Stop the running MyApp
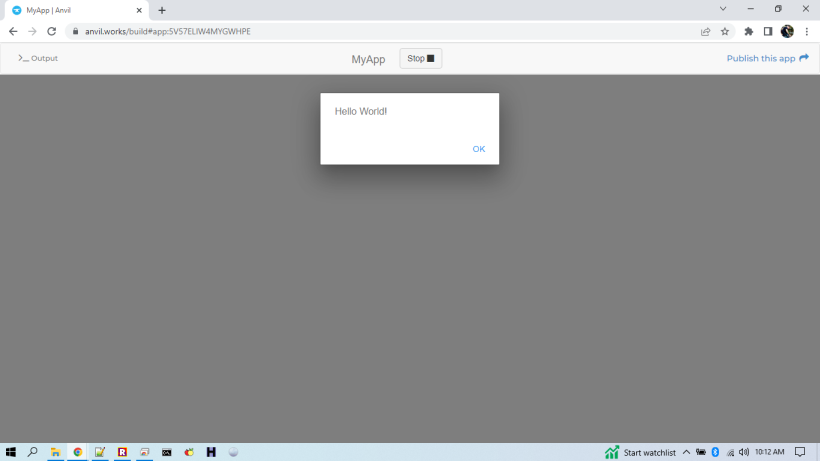Viewport: 820px width, 461px height. point(420,59)
